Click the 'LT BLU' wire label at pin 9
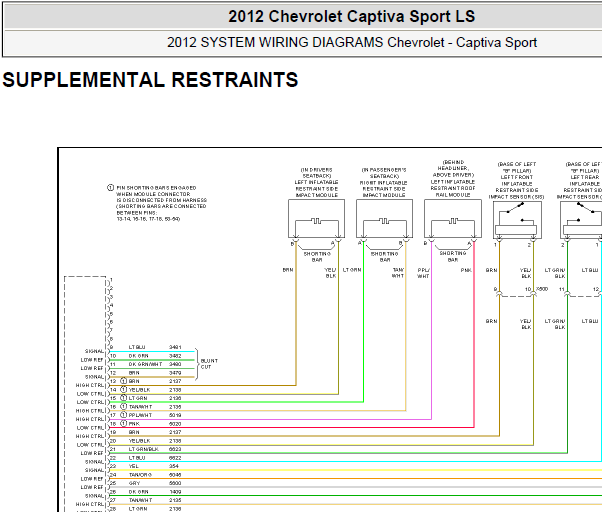 (x=137, y=347)
